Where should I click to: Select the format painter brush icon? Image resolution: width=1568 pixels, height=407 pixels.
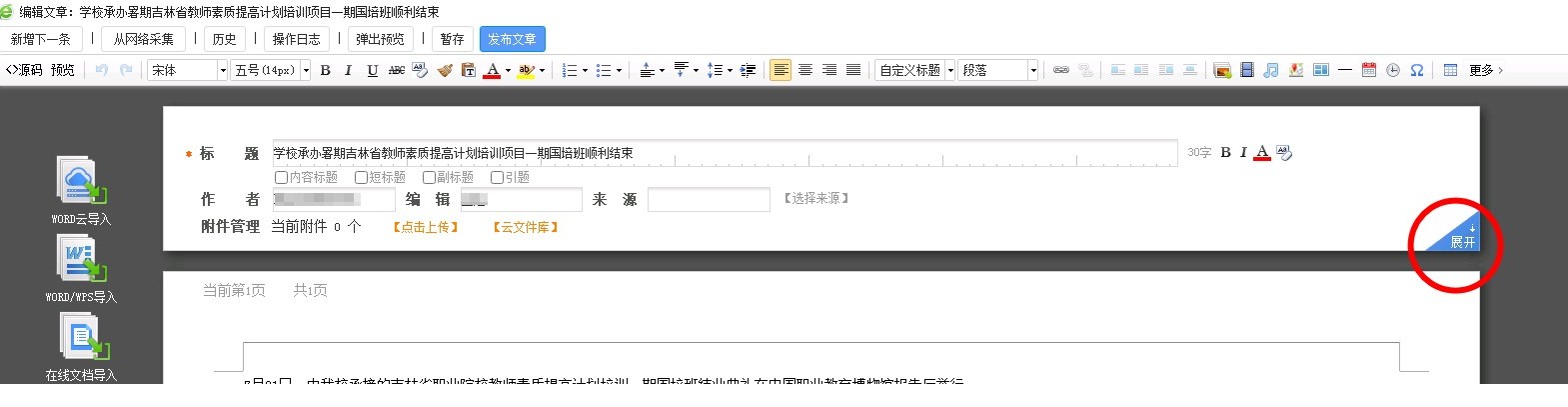(x=445, y=70)
